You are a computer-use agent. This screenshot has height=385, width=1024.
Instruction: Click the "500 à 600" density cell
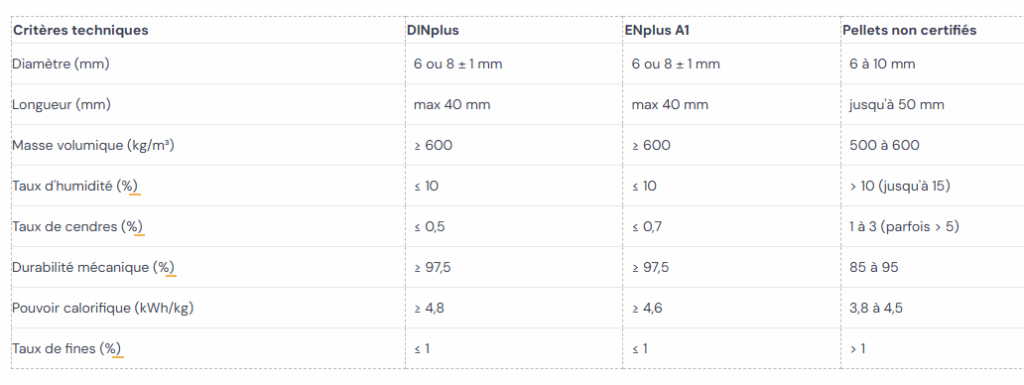coord(884,145)
